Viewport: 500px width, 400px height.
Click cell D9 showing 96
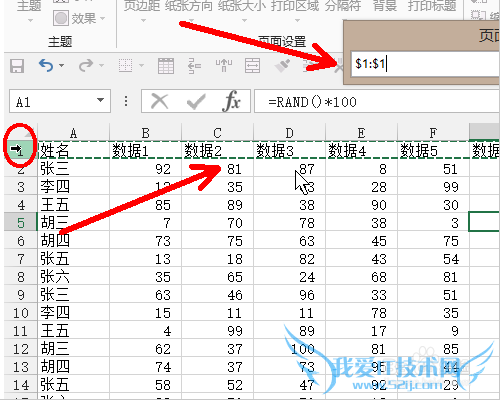(289, 294)
